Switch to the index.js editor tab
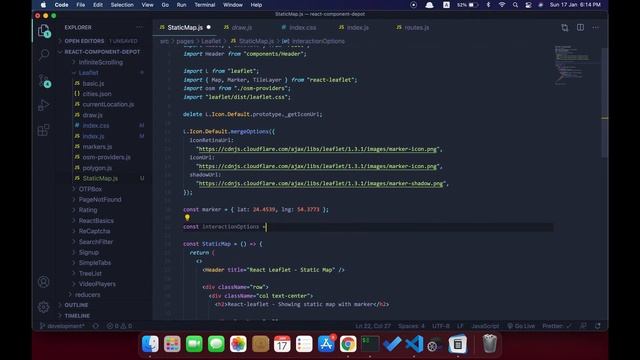This screenshot has height=360, width=640. pyautogui.click(x=358, y=27)
